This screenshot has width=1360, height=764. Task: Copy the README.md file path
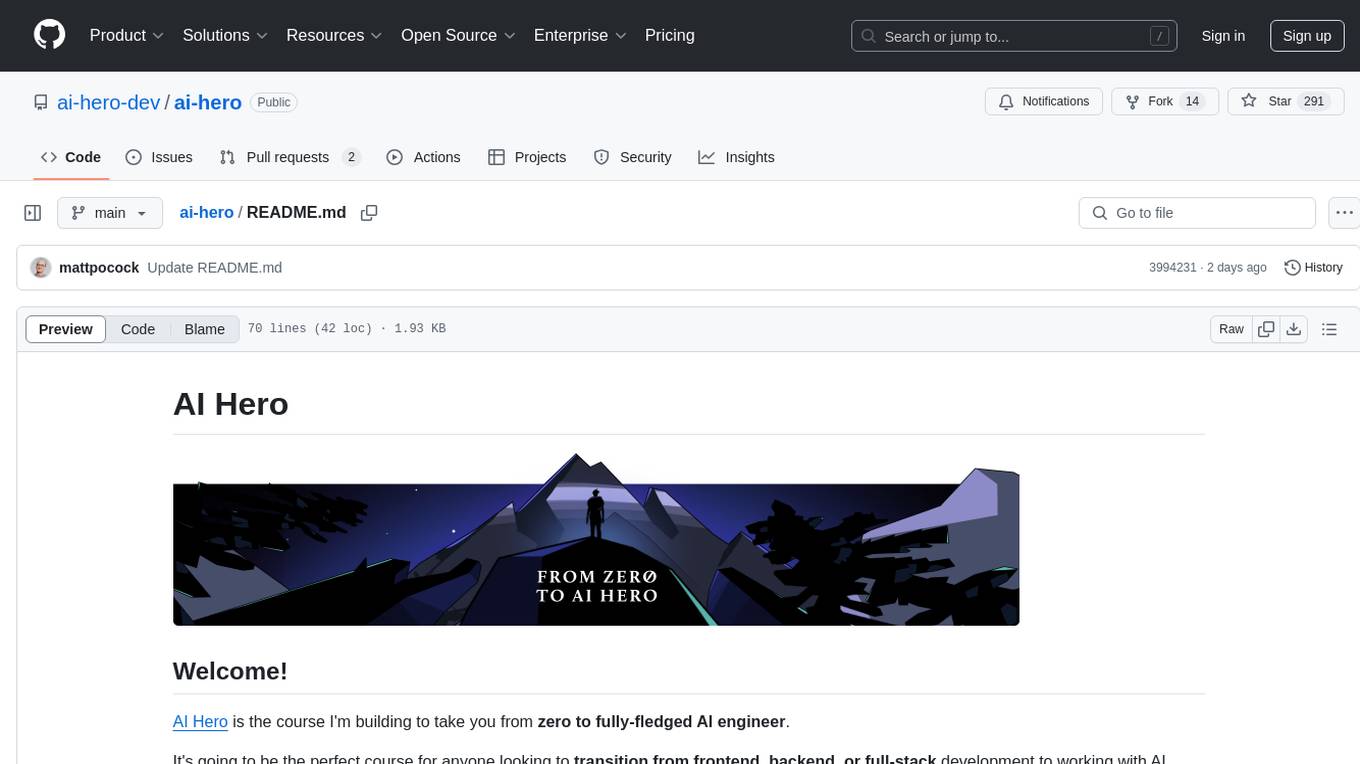point(369,213)
